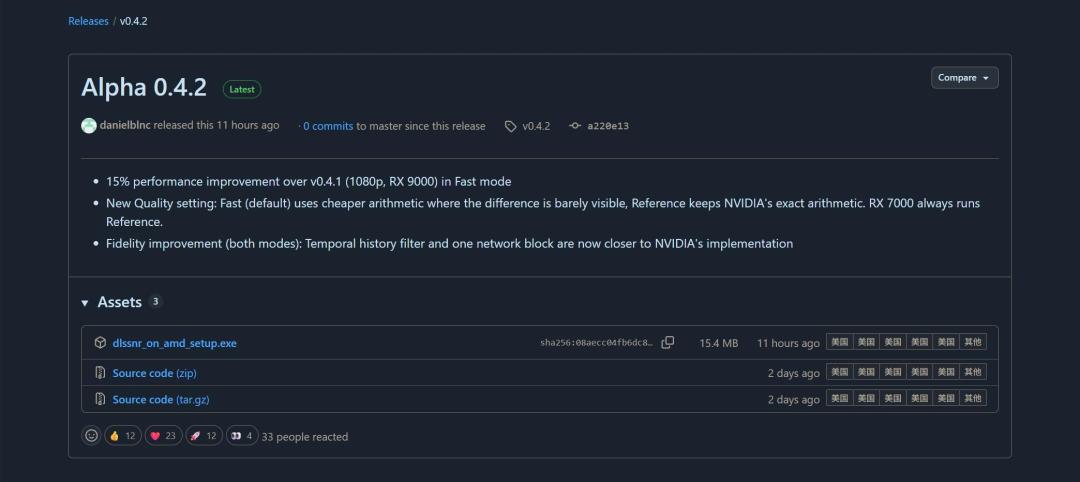This screenshot has height=482, width=1080.
Task: Click the file icon beside Source code (tar.gz)
Action: click(x=101, y=399)
